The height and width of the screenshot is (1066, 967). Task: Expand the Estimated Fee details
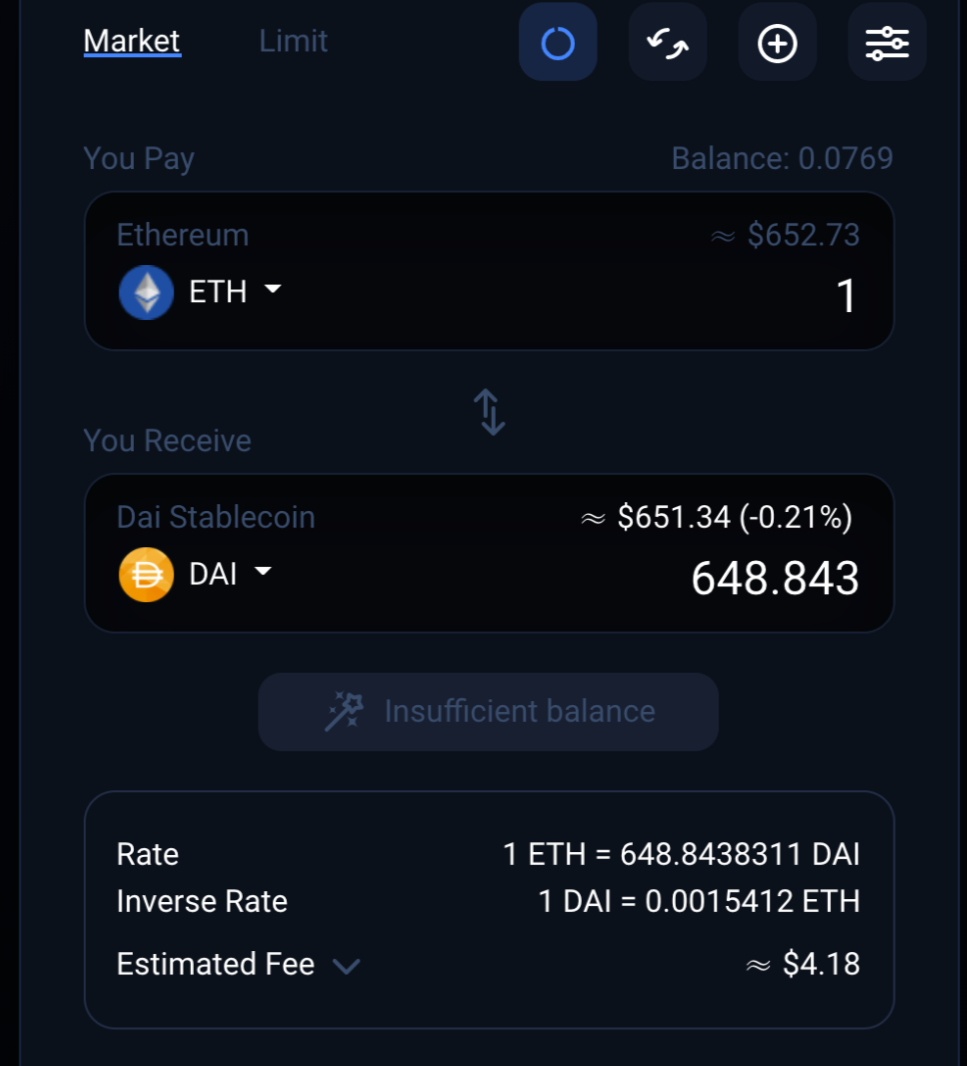(x=346, y=966)
